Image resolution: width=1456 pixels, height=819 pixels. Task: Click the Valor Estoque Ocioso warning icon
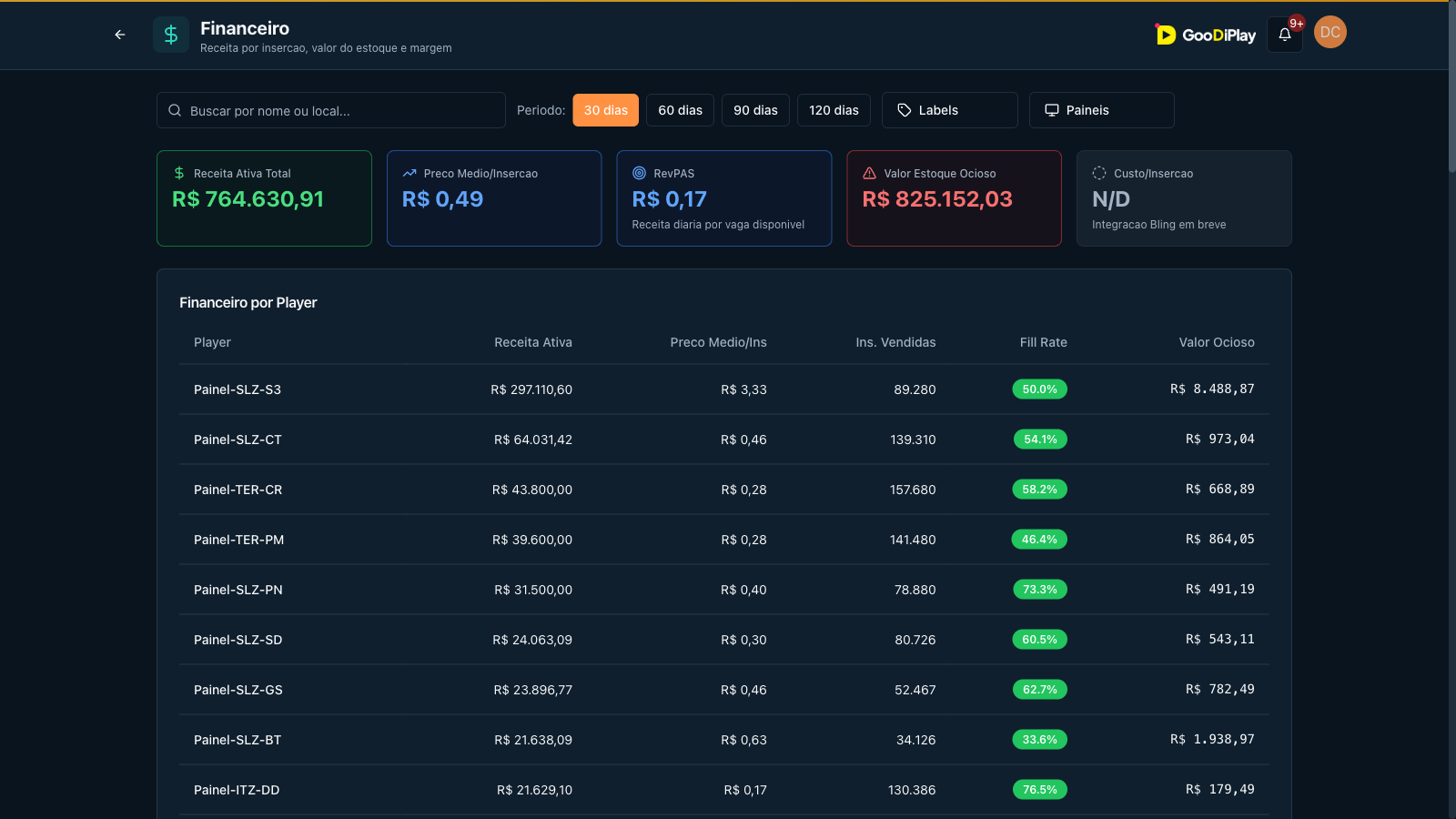pos(870,173)
